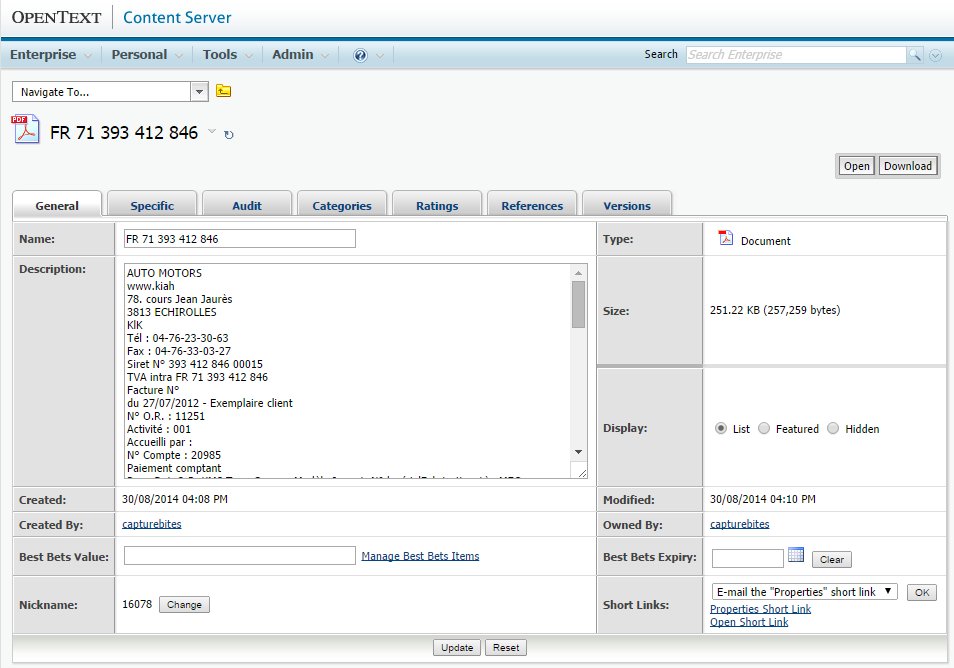Select the Hidden display option

point(833,428)
